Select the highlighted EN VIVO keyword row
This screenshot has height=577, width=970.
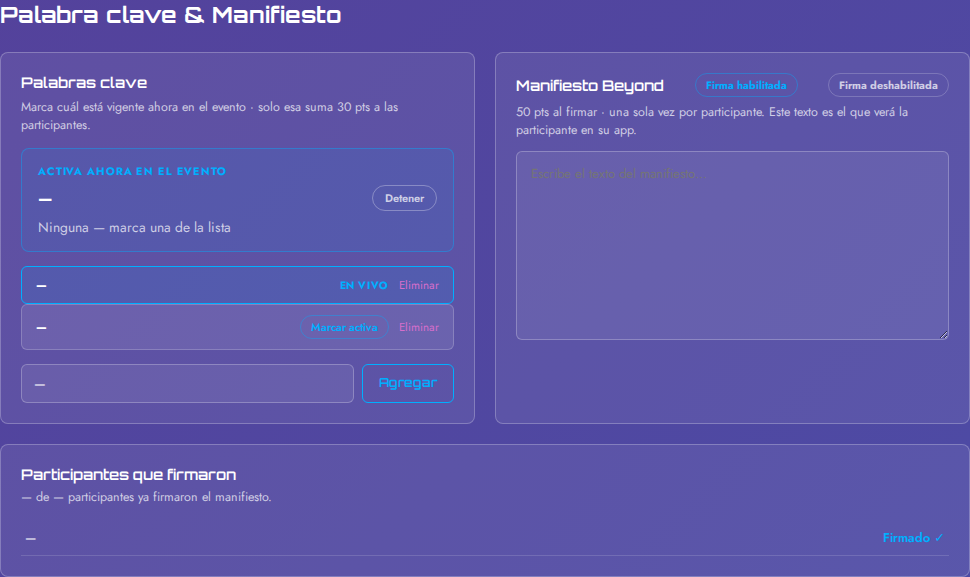tap(238, 285)
